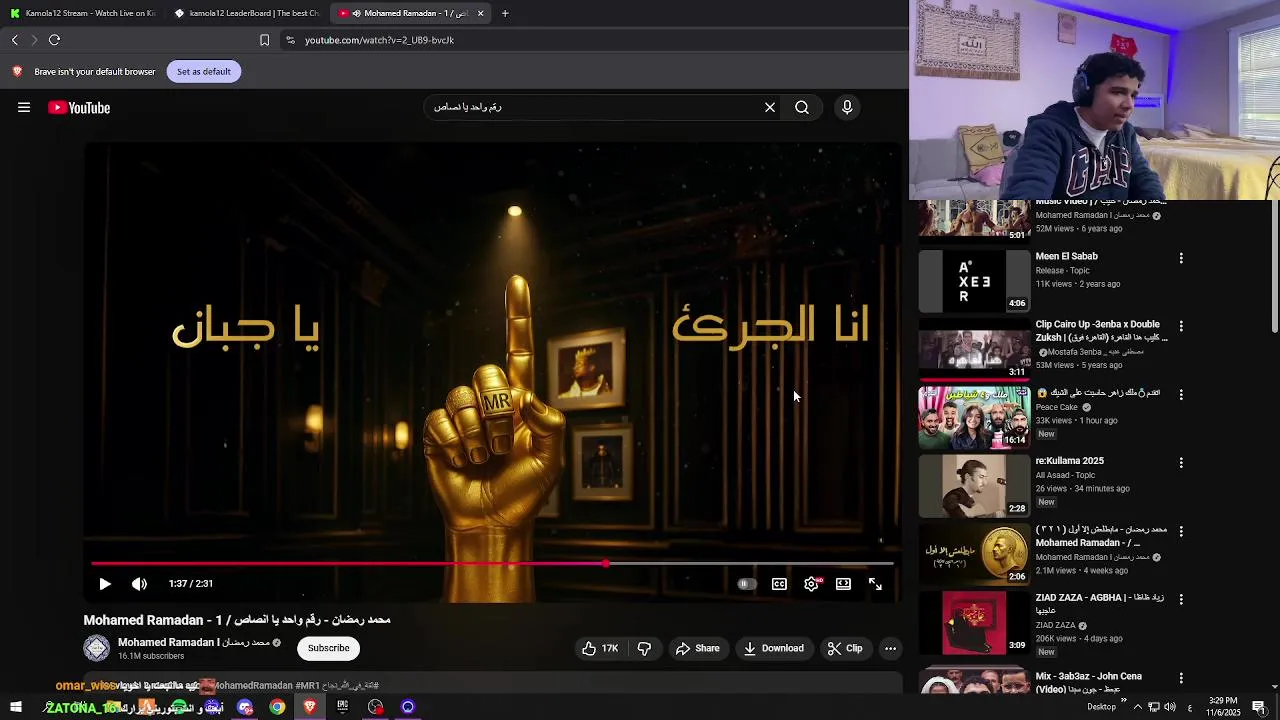The width and height of the screenshot is (1280, 720).
Task: Like the video with 17K likes
Action: pos(600,648)
